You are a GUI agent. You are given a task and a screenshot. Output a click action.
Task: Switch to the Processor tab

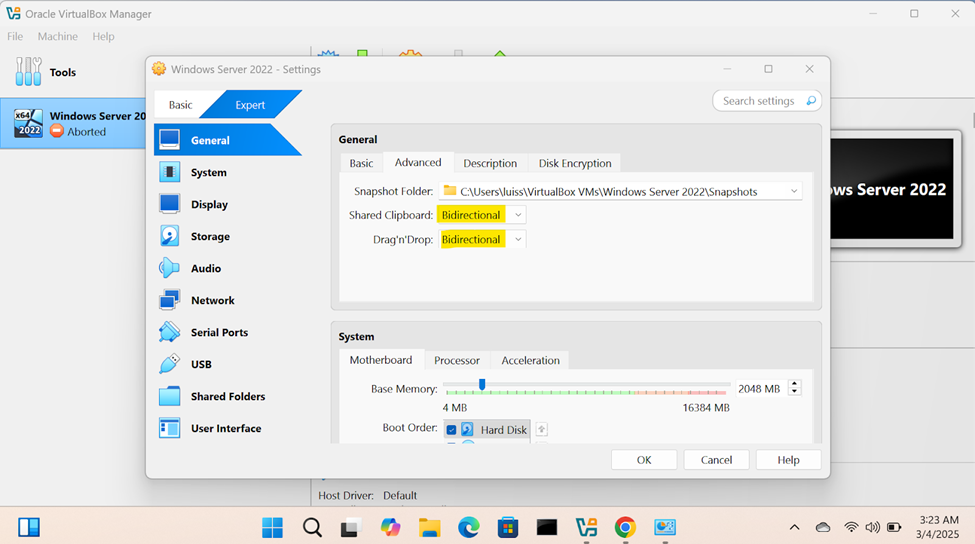(456, 361)
